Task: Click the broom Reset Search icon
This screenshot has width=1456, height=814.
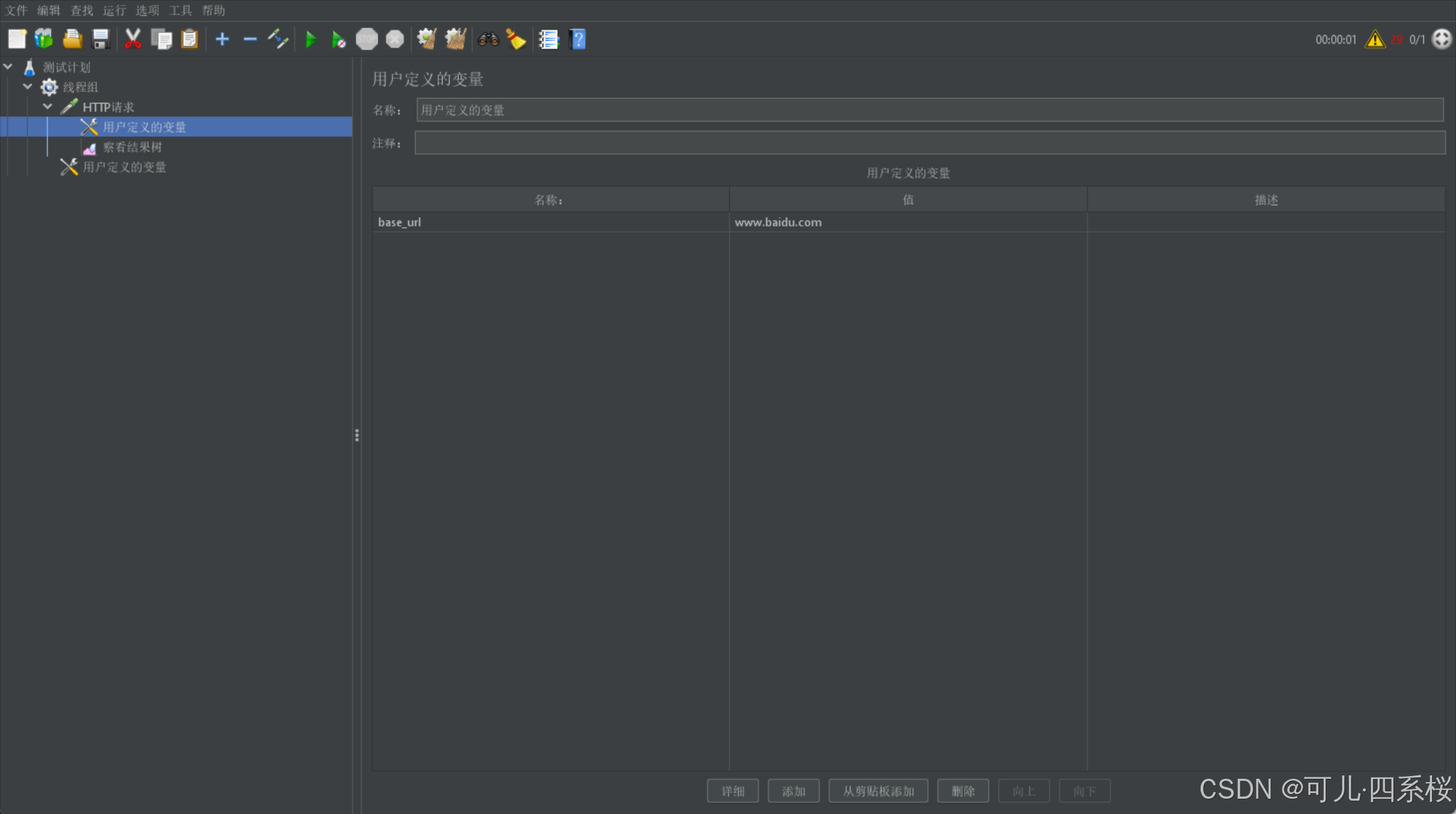Action: click(516, 39)
